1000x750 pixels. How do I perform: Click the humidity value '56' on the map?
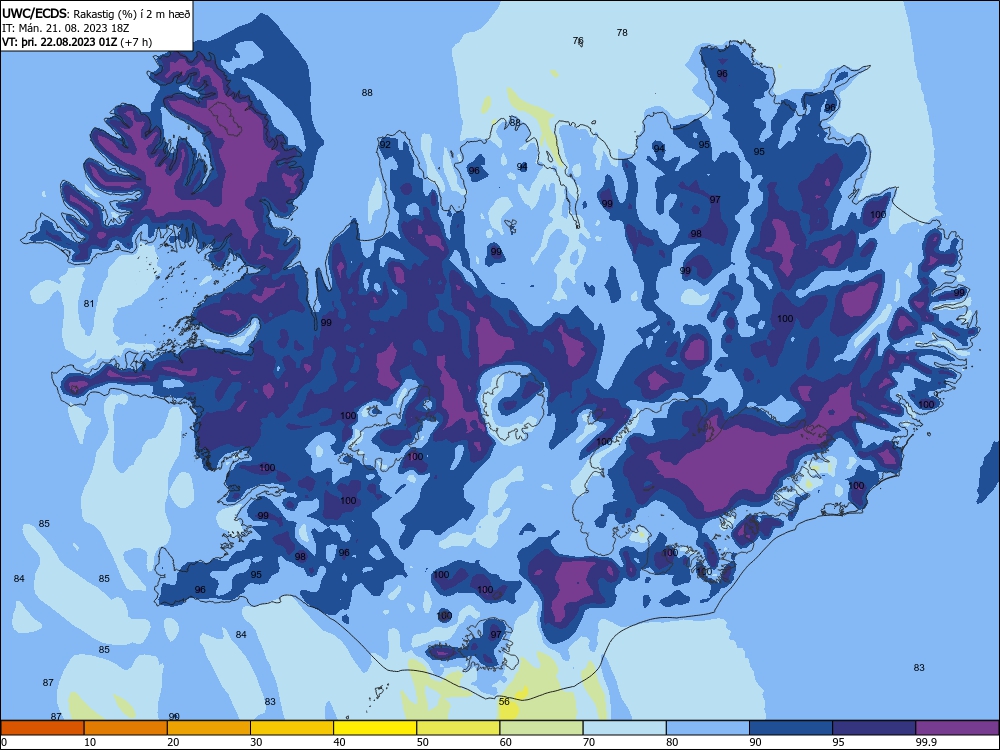coord(504,702)
